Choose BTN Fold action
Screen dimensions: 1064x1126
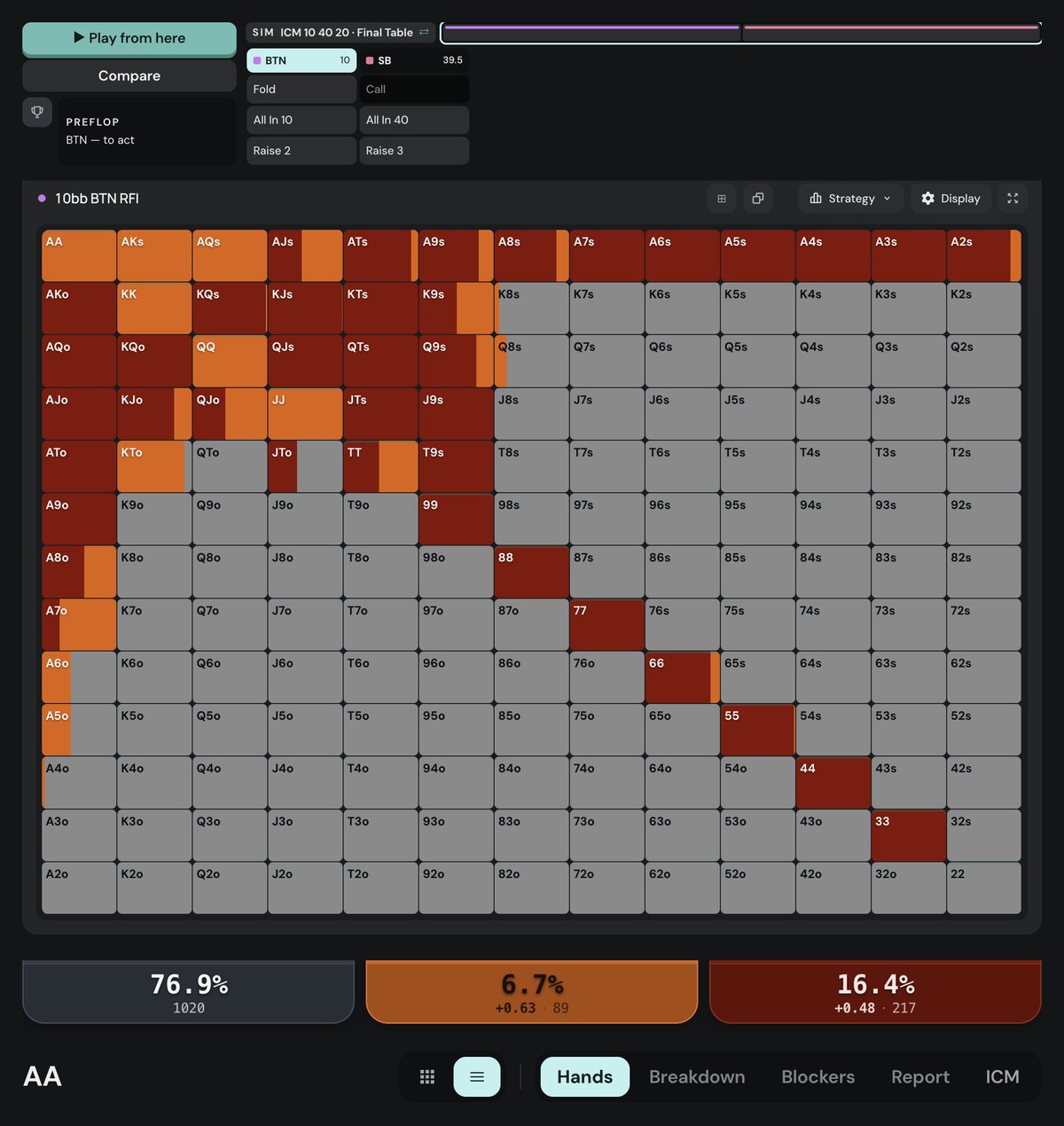click(x=301, y=90)
